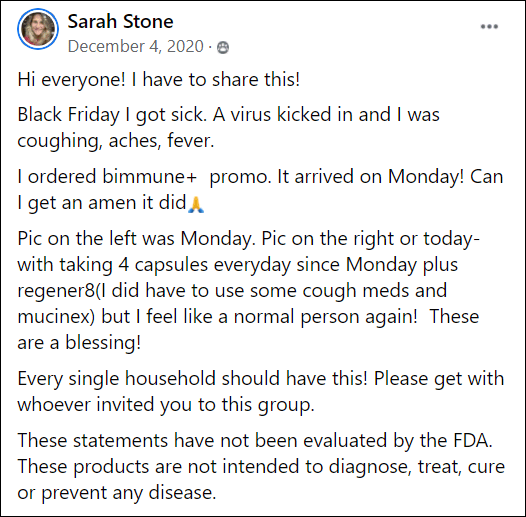Viewport: 526px width, 517px height.
Task: Click the 'Hi everyone! I have to share this!' line
Action: tap(158, 80)
